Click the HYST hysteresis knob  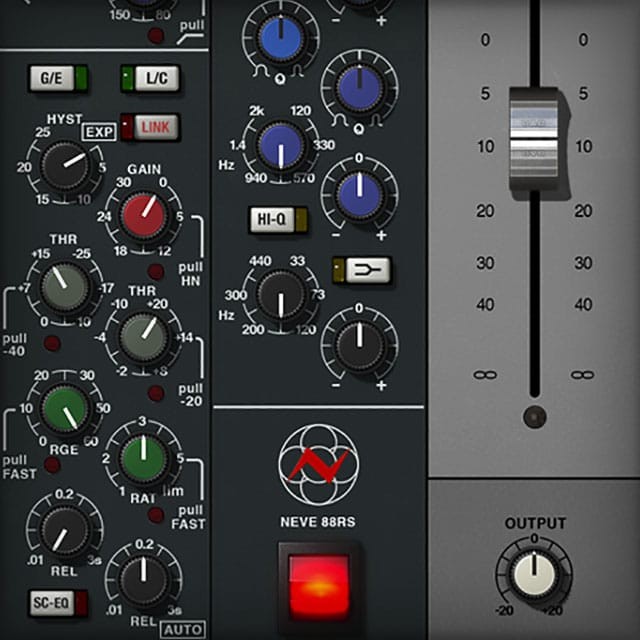click(x=63, y=165)
